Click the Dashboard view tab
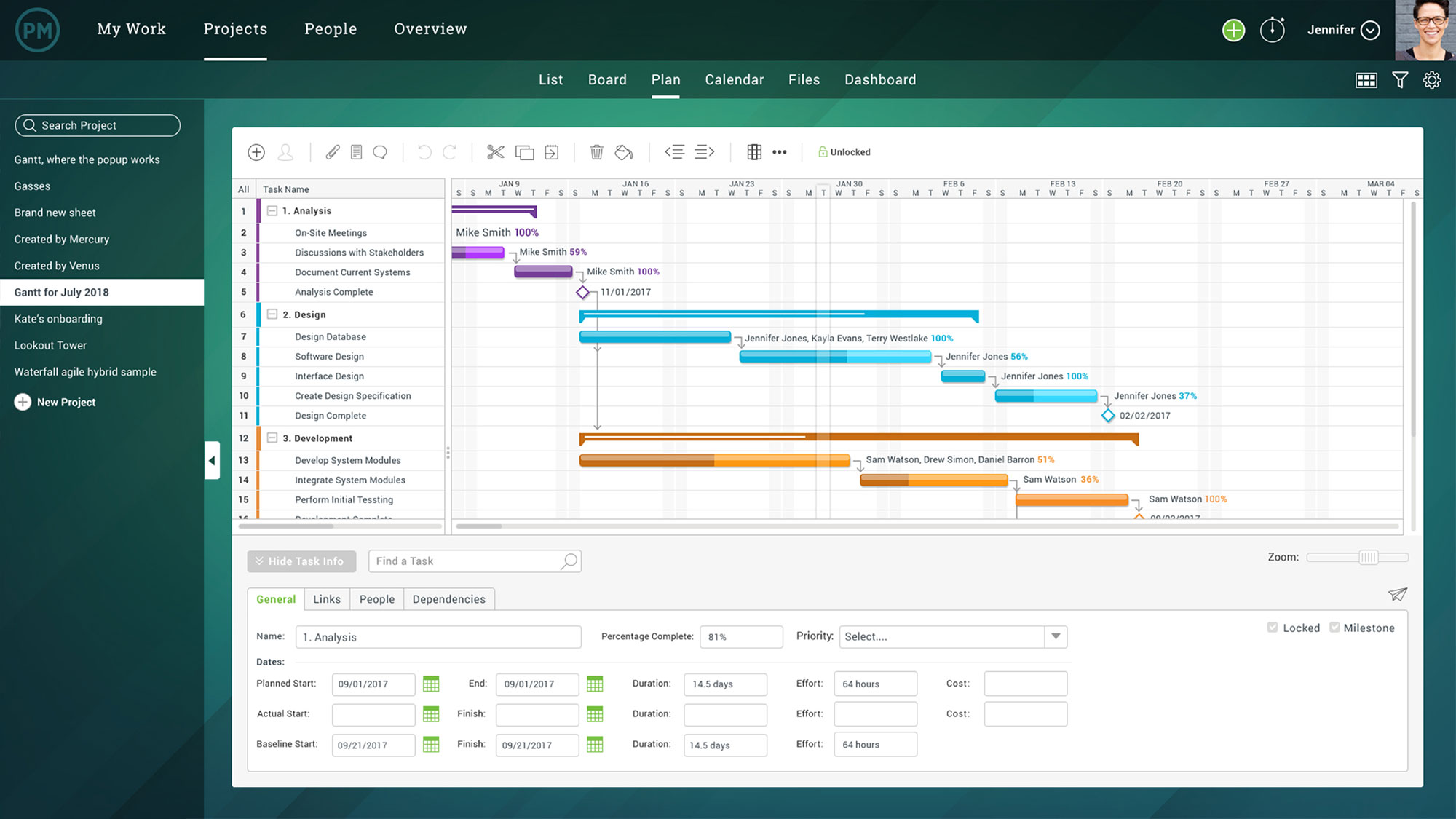 pyautogui.click(x=880, y=80)
